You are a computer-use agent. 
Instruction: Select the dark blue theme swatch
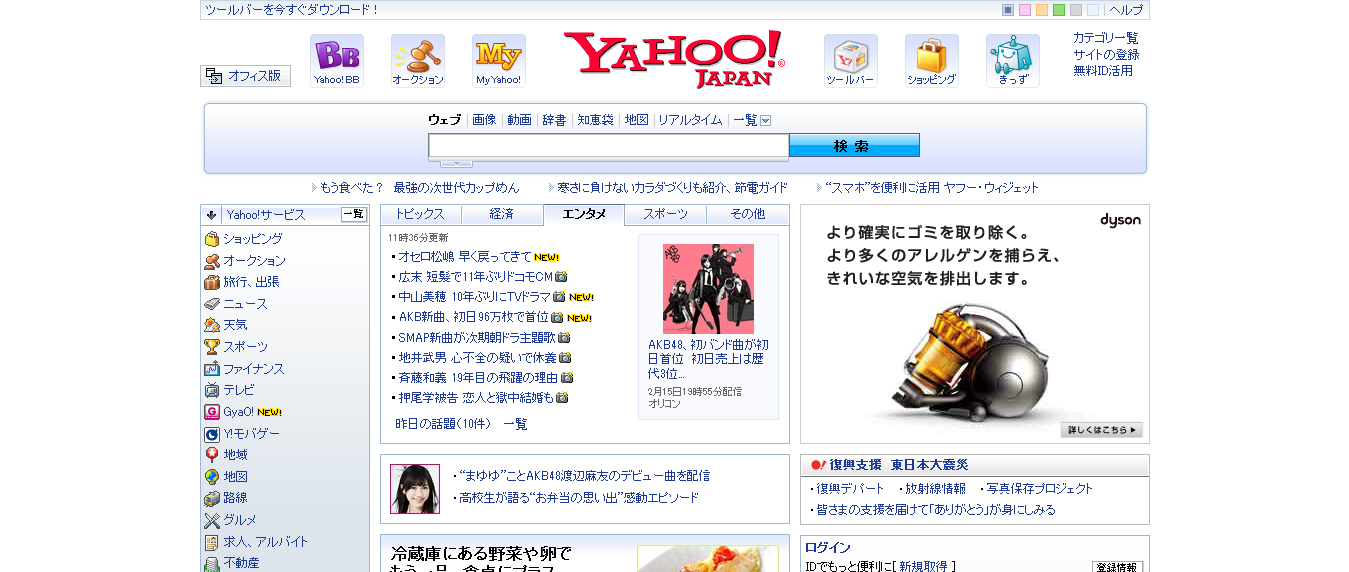pos(1008,10)
